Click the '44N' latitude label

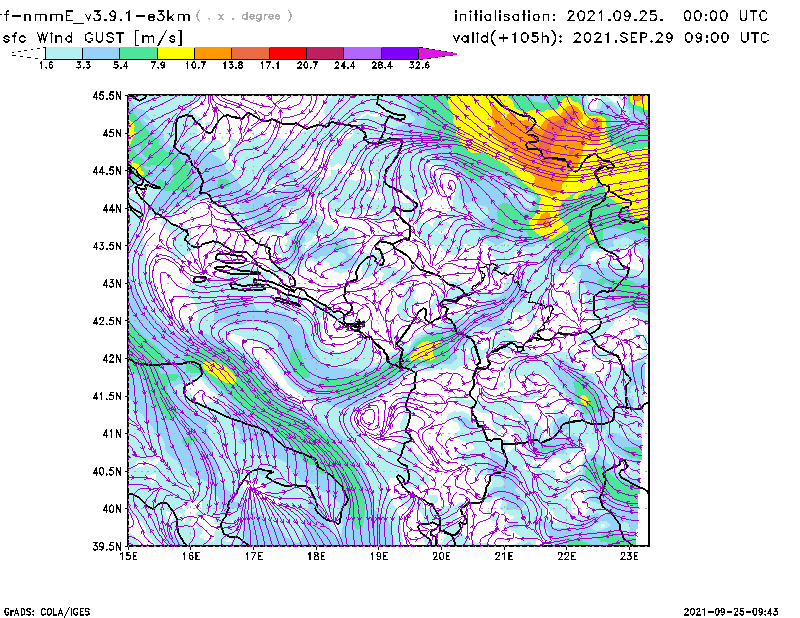point(112,208)
